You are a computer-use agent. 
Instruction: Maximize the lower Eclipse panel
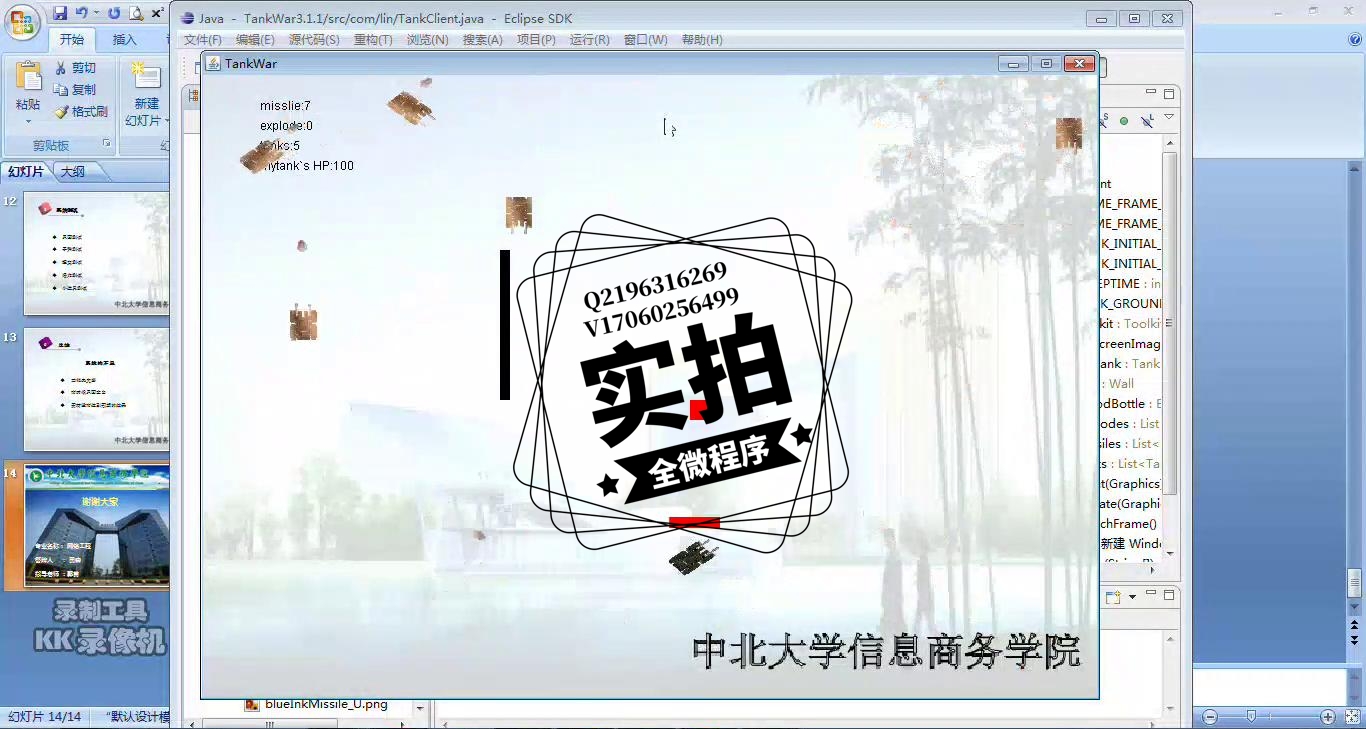pos(1168,594)
